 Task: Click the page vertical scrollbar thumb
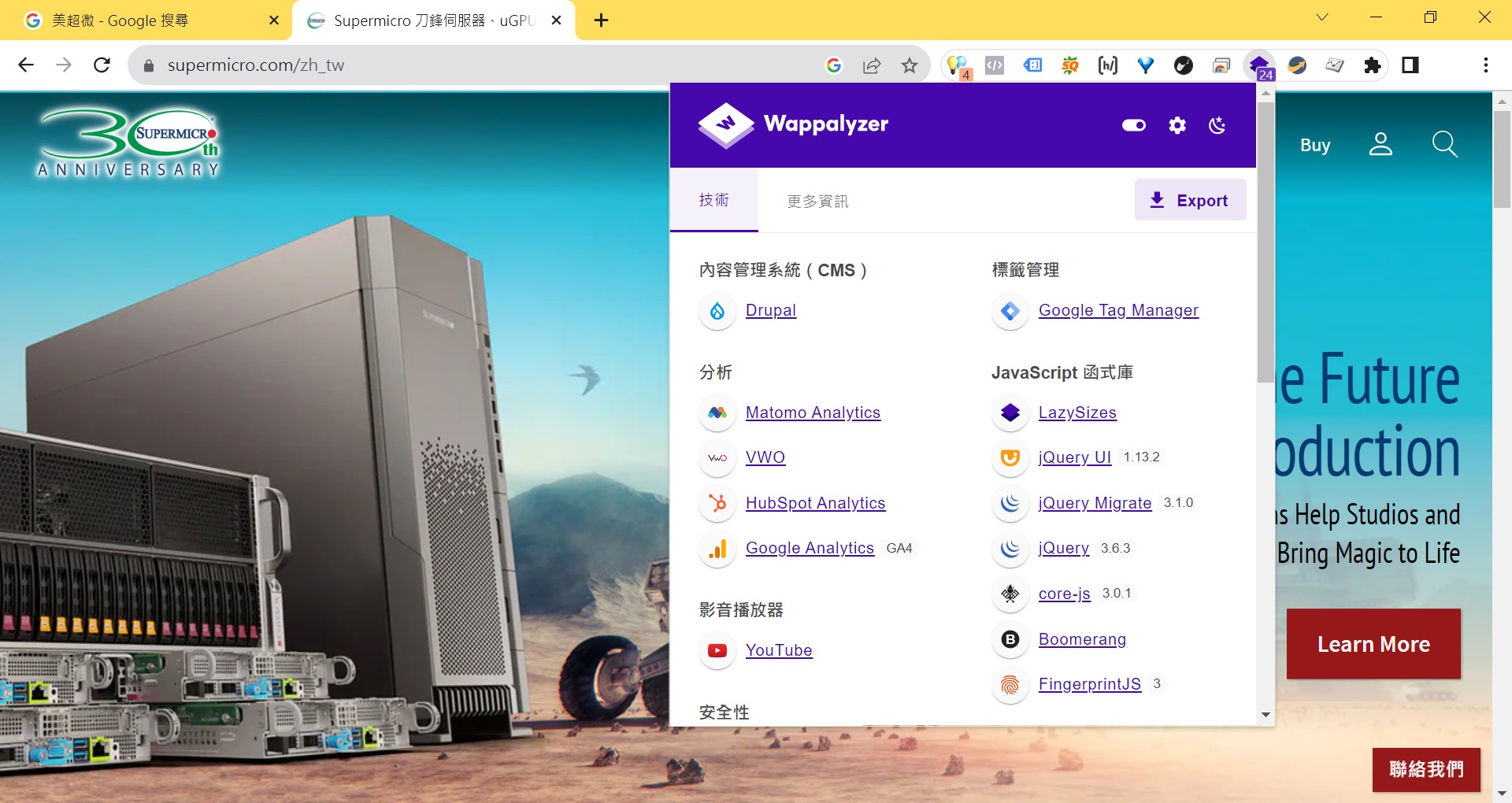click(x=1502, y=159)
